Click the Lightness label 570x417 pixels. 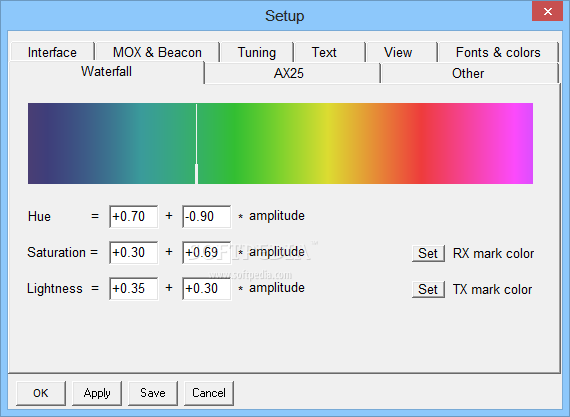pyautogui.click(x=55, y=289)
